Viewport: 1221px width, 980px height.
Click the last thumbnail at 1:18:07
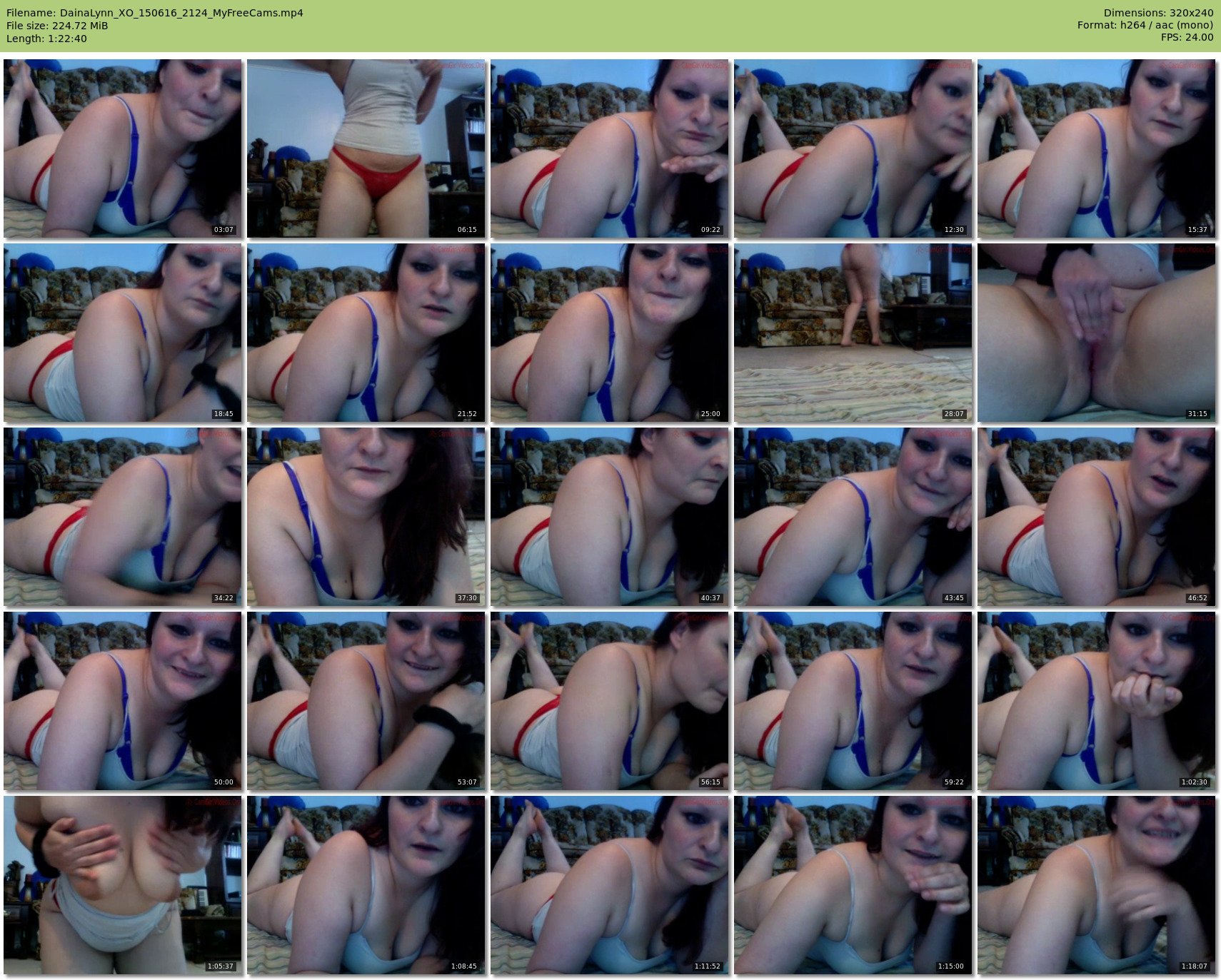[x=1096, y=885]
